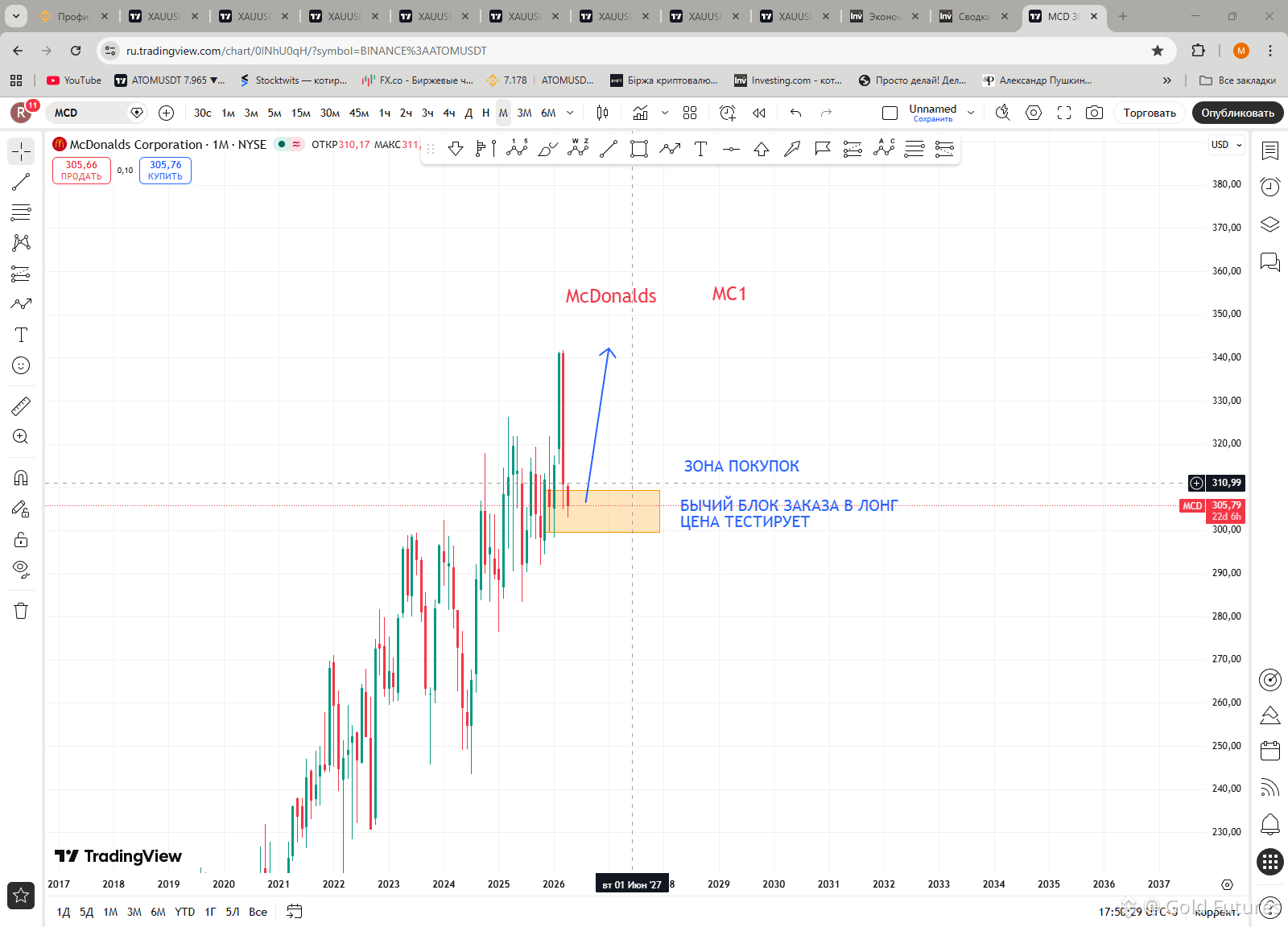Select the 4ч timeframe
The image size is (1288, 927).
pos(449,113)
